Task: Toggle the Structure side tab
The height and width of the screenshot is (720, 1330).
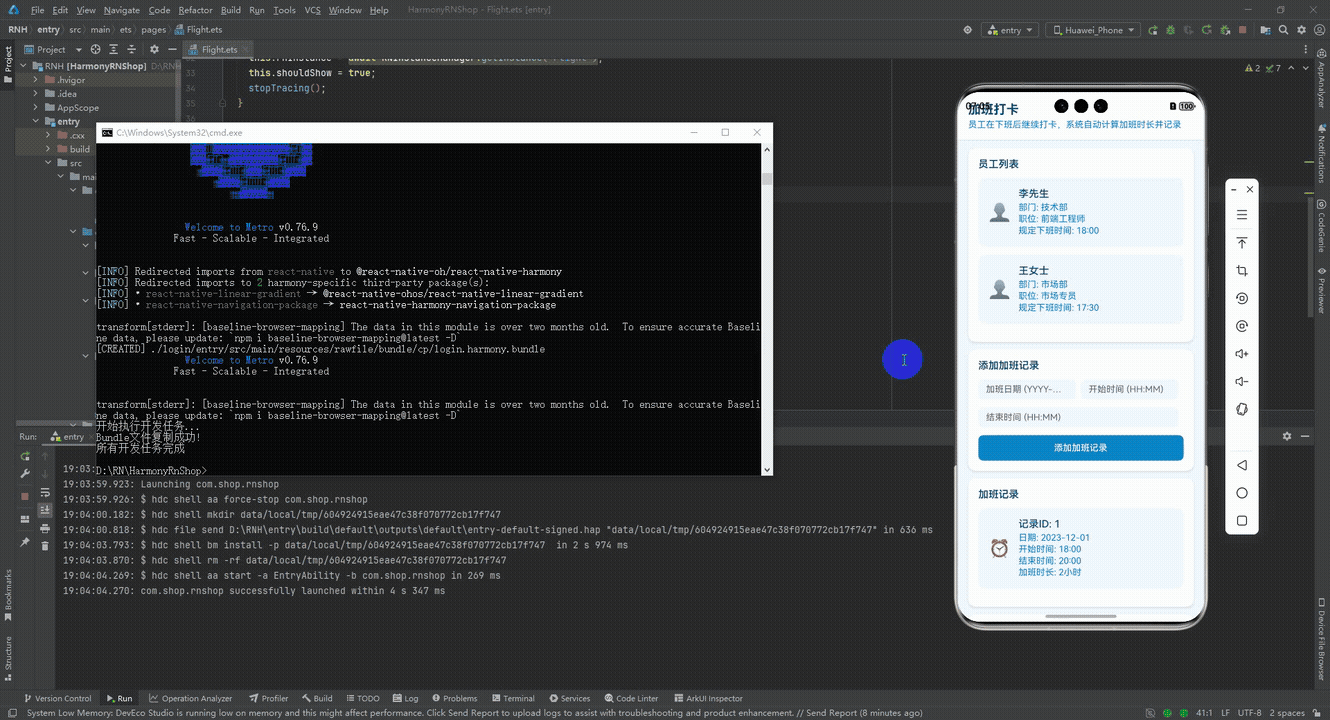Action: click(x=8, y=656)
